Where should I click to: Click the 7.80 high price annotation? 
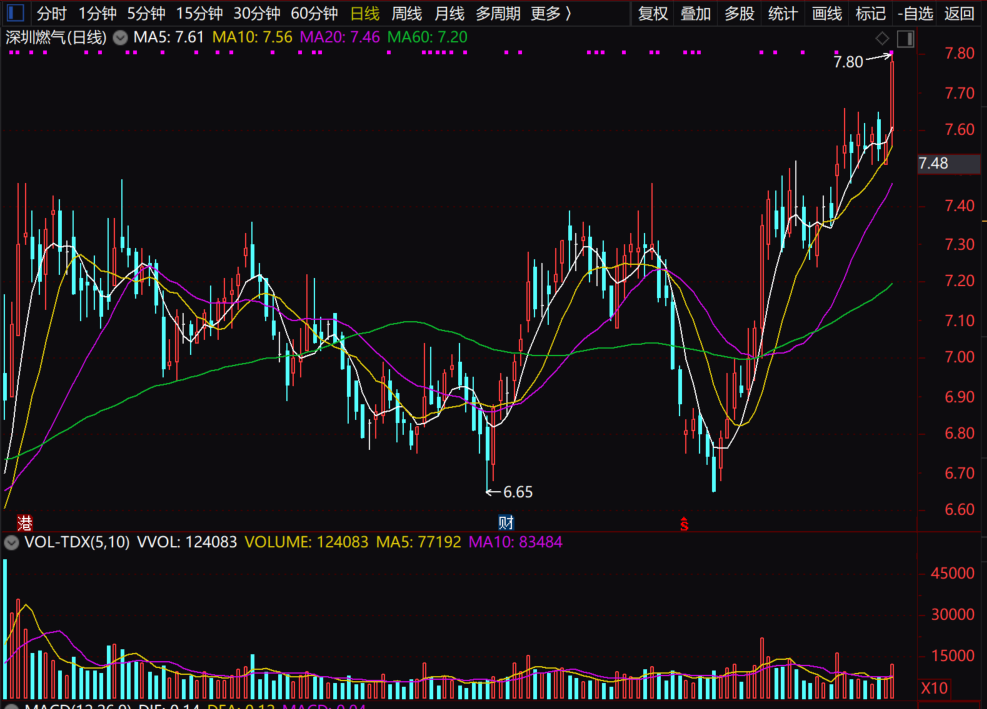click(848, 62)
